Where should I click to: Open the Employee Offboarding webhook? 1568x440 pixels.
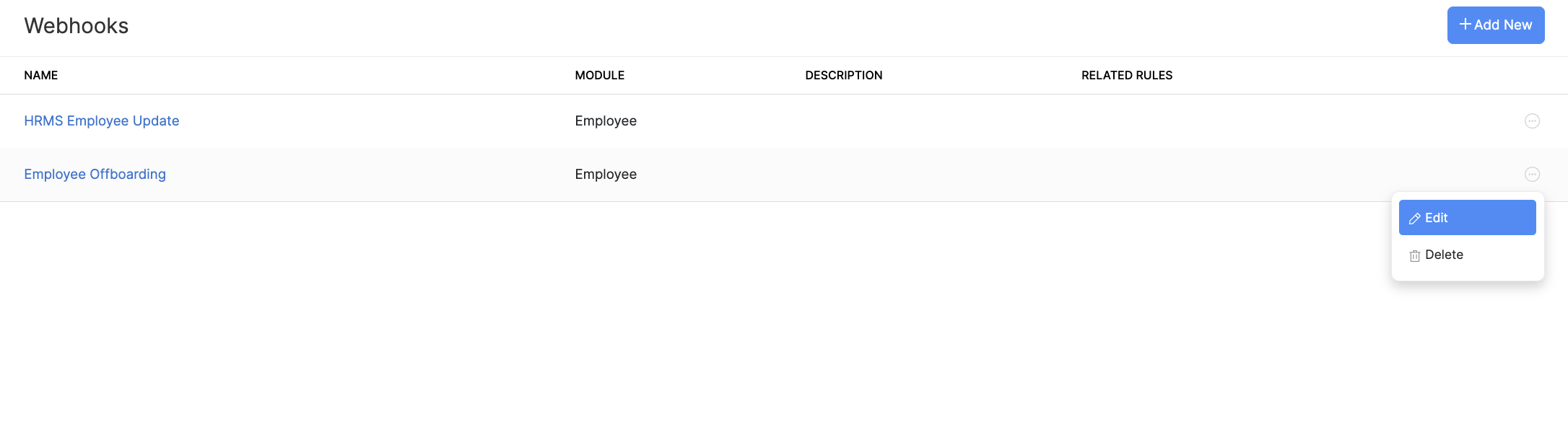tap(95, 174)
